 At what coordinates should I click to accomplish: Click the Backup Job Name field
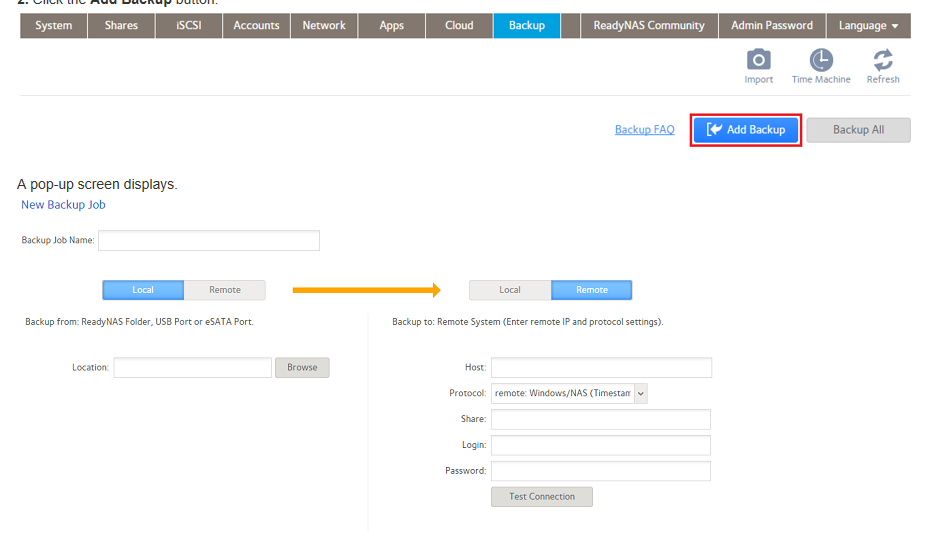(x=209, y=241)
